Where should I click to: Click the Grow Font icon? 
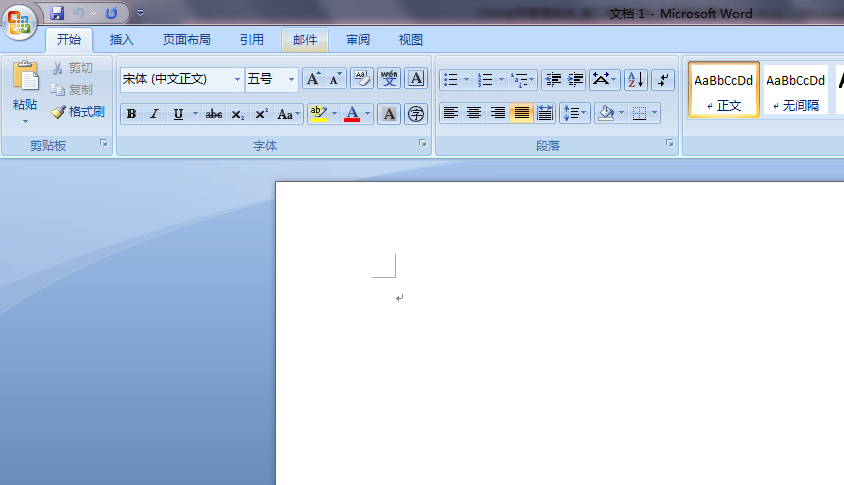point(314,79)
